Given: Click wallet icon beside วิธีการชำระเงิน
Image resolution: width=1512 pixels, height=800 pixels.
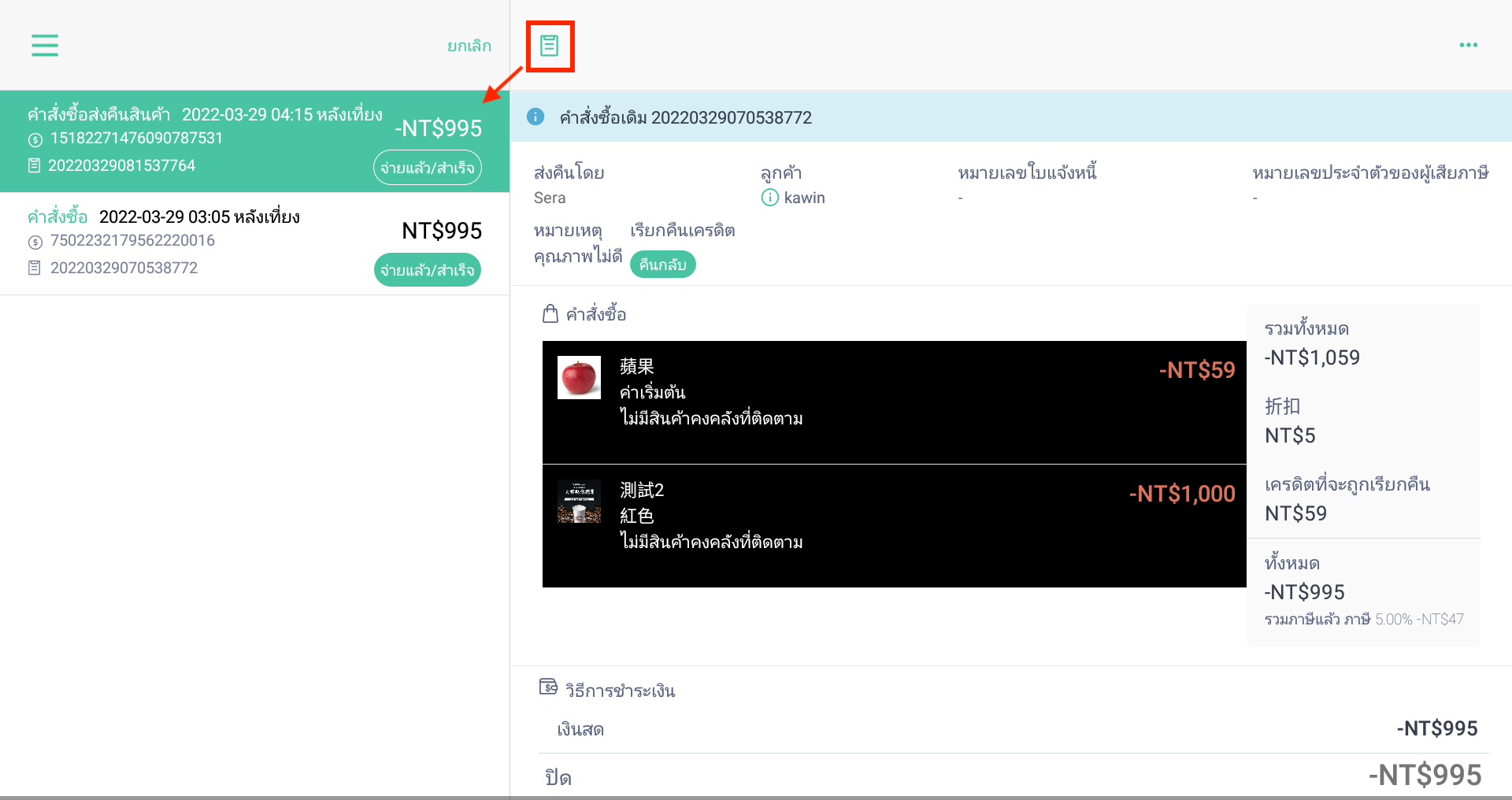Looking at the screenshot, I should (x=548, y=687).
